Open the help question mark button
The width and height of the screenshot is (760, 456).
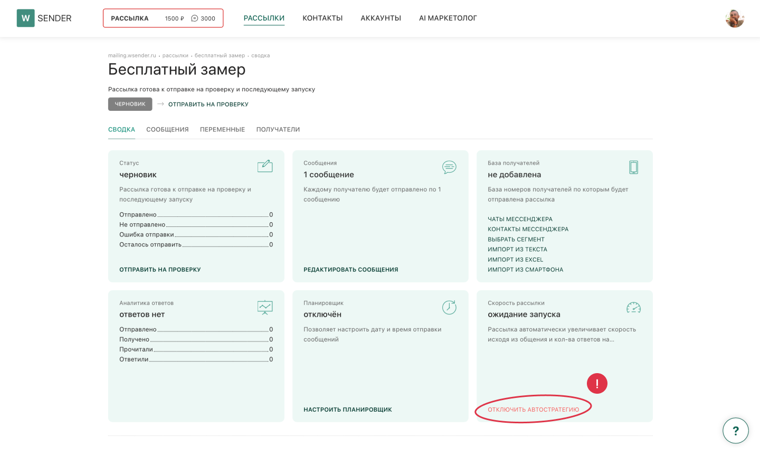tap(735, 430)
